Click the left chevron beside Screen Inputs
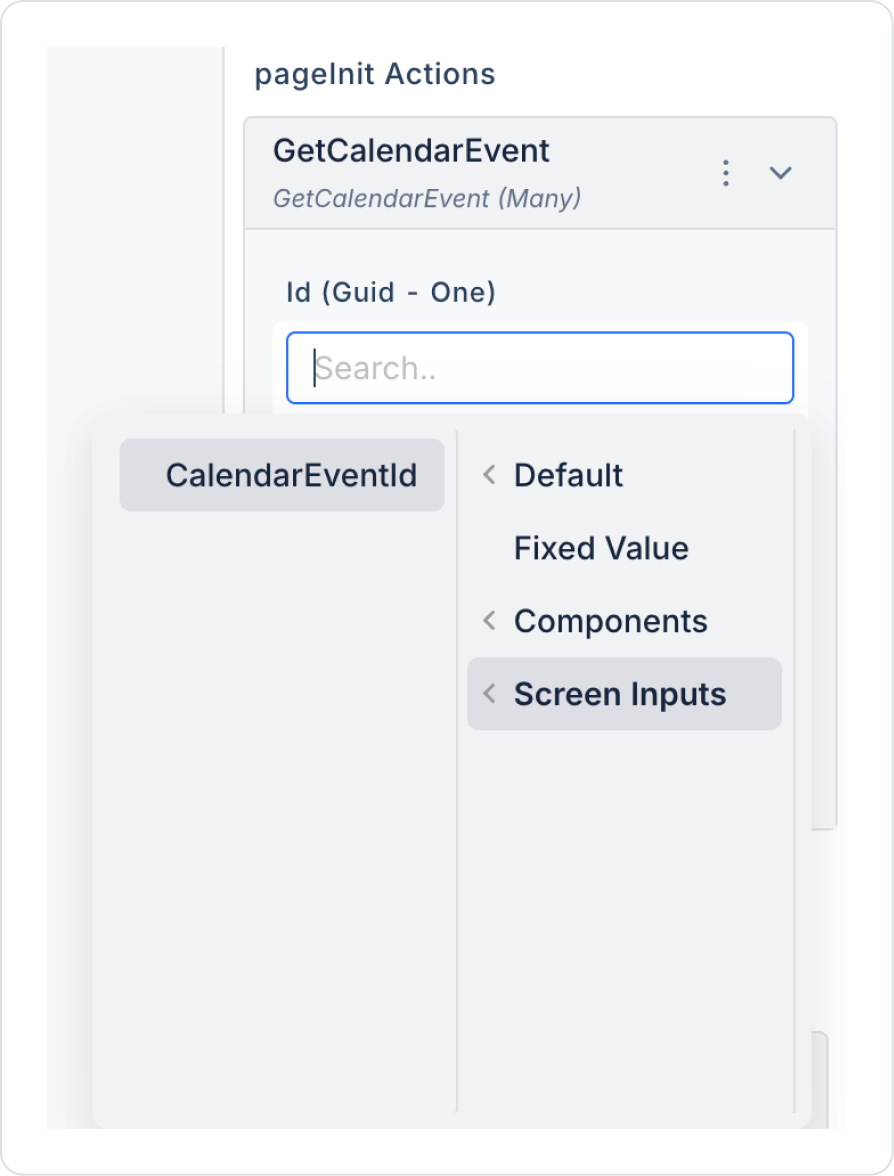The width and height of the screenshot is (894, 1176). [x=489, y=694]
